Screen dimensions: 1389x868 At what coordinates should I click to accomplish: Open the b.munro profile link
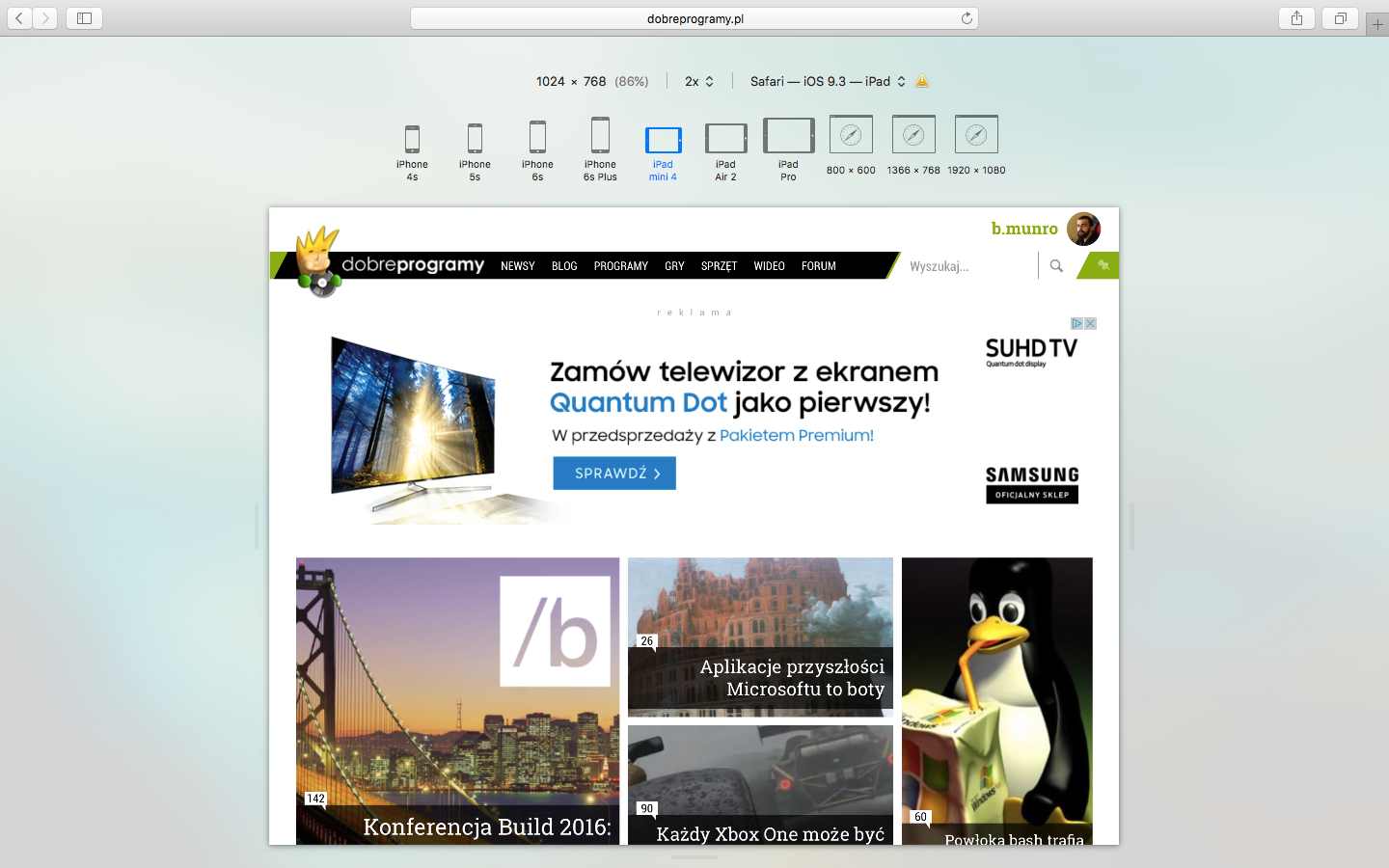[x=1024, y=229]
